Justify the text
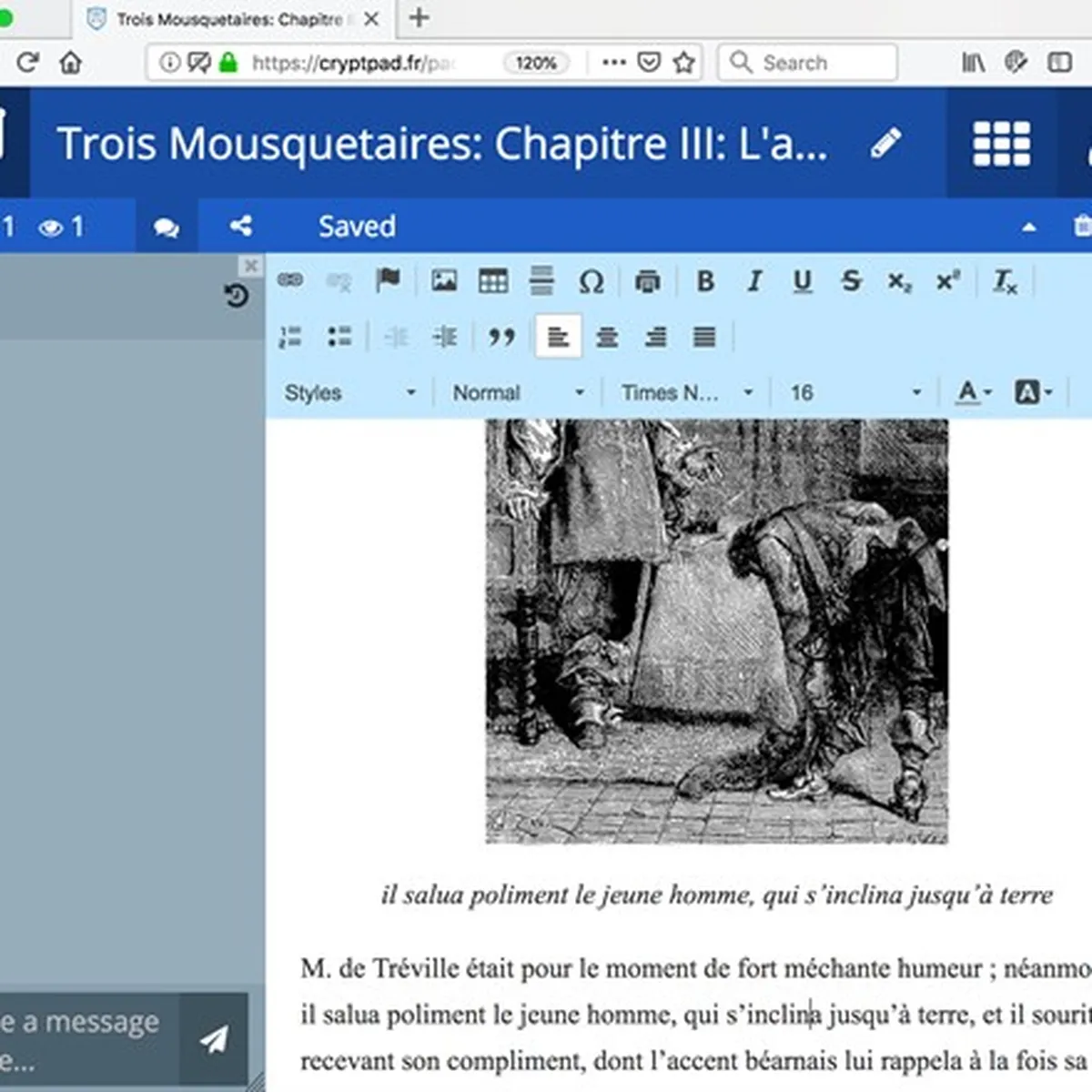 (x=704, y=338)
